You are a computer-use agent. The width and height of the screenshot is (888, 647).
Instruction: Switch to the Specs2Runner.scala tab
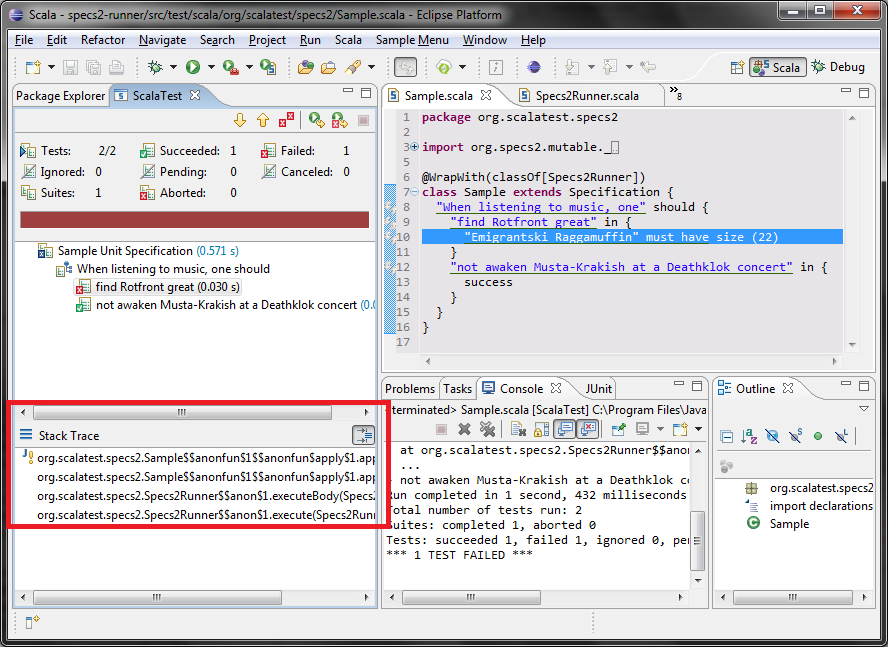click(x=586, y=96)
